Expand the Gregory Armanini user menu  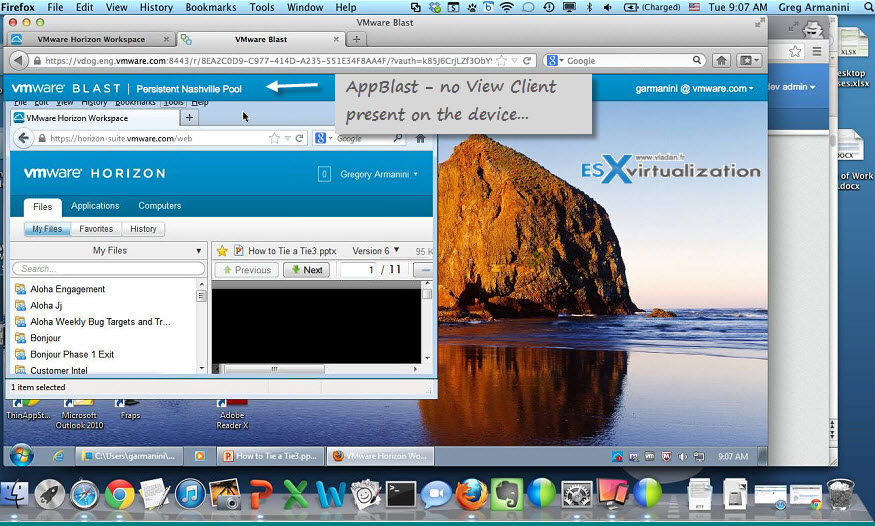pyautogui.click(x=379, y=174)
